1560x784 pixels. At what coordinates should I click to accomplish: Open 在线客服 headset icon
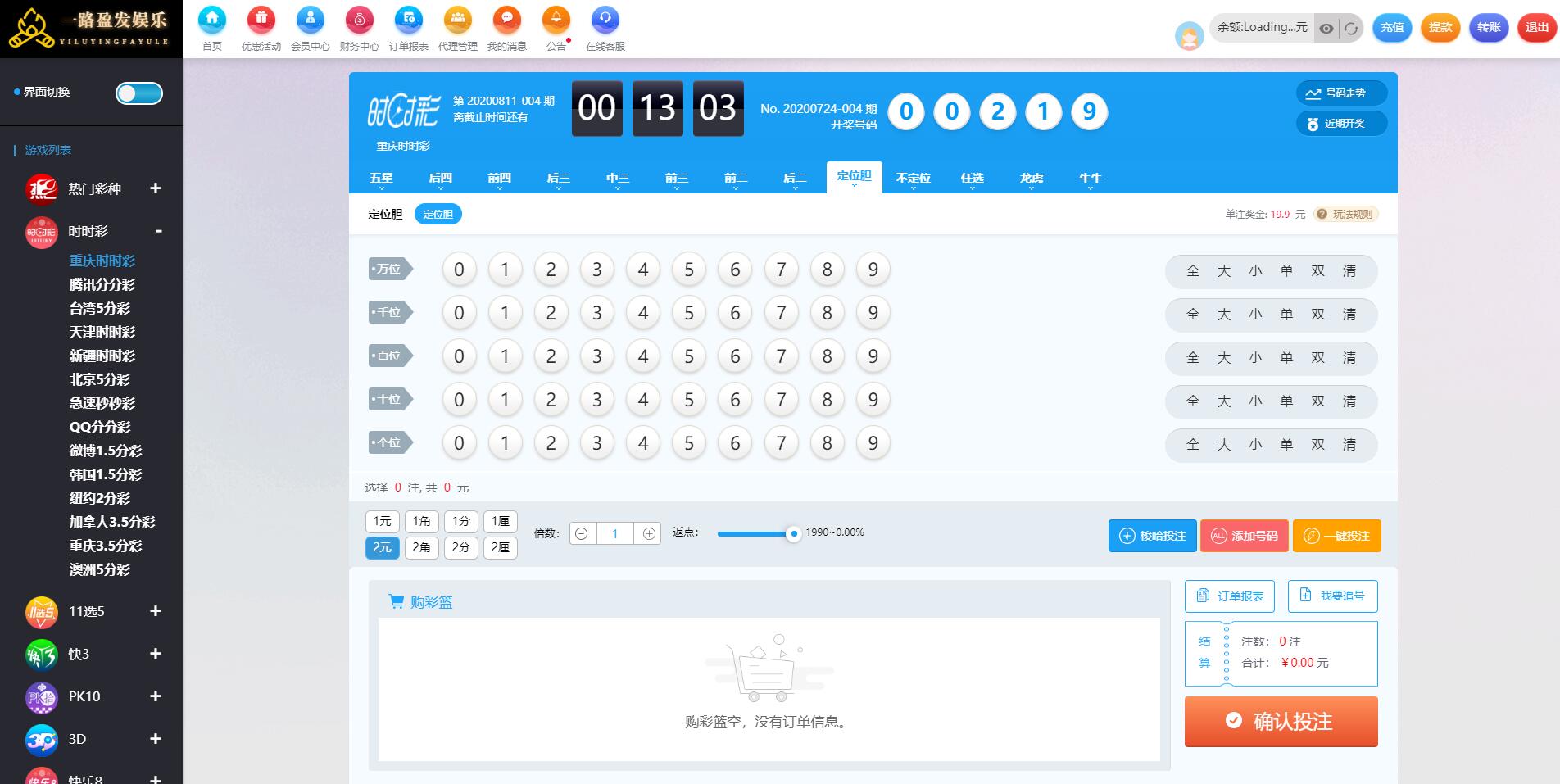[605, 20]
